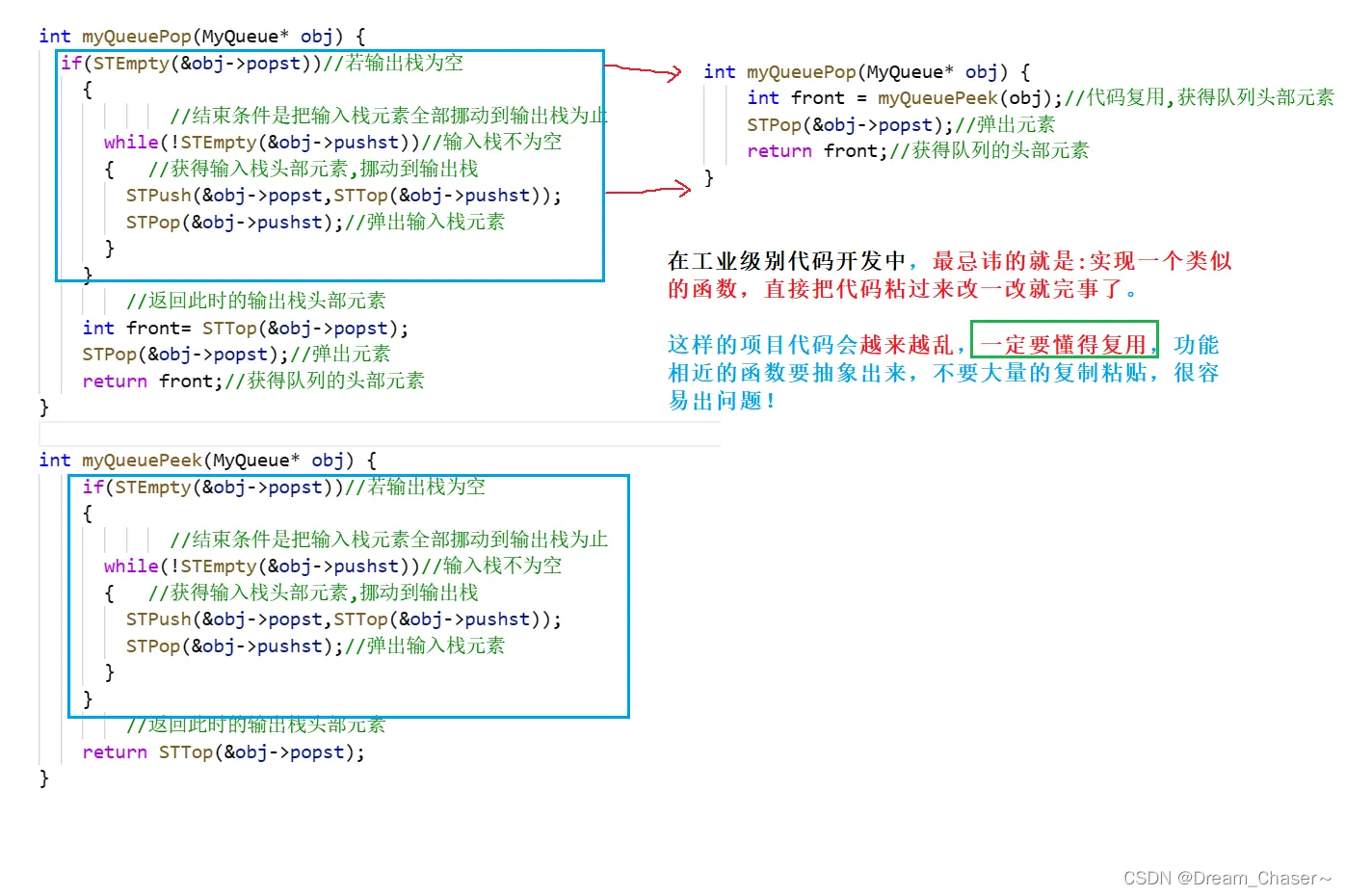Click the comment '//结束条件是把输入栈元素全部挪动到输出栈为止' in myQueuePeek
Screen dimensions: 1346x896
point(389,540)
